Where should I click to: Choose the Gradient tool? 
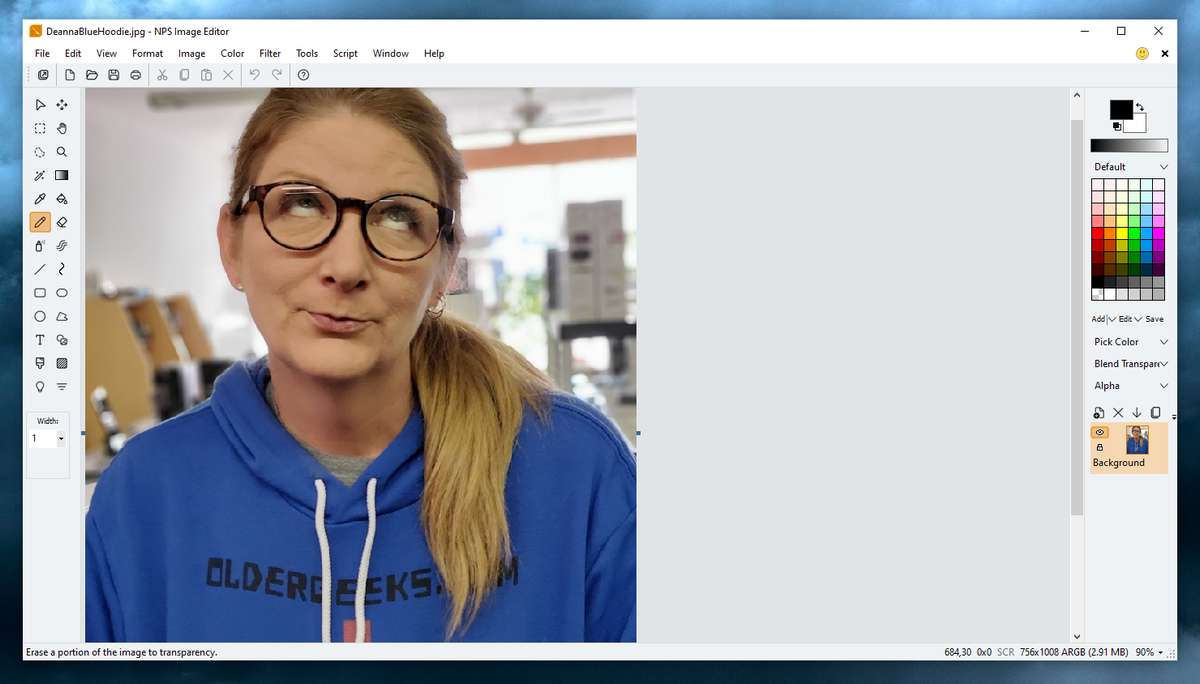pos(62,175)
